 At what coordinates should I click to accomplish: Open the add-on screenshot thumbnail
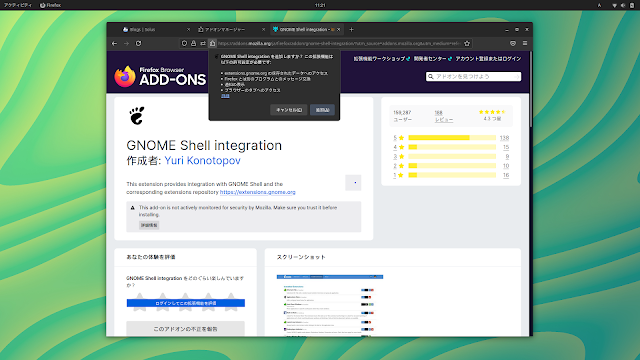[330, 305]
